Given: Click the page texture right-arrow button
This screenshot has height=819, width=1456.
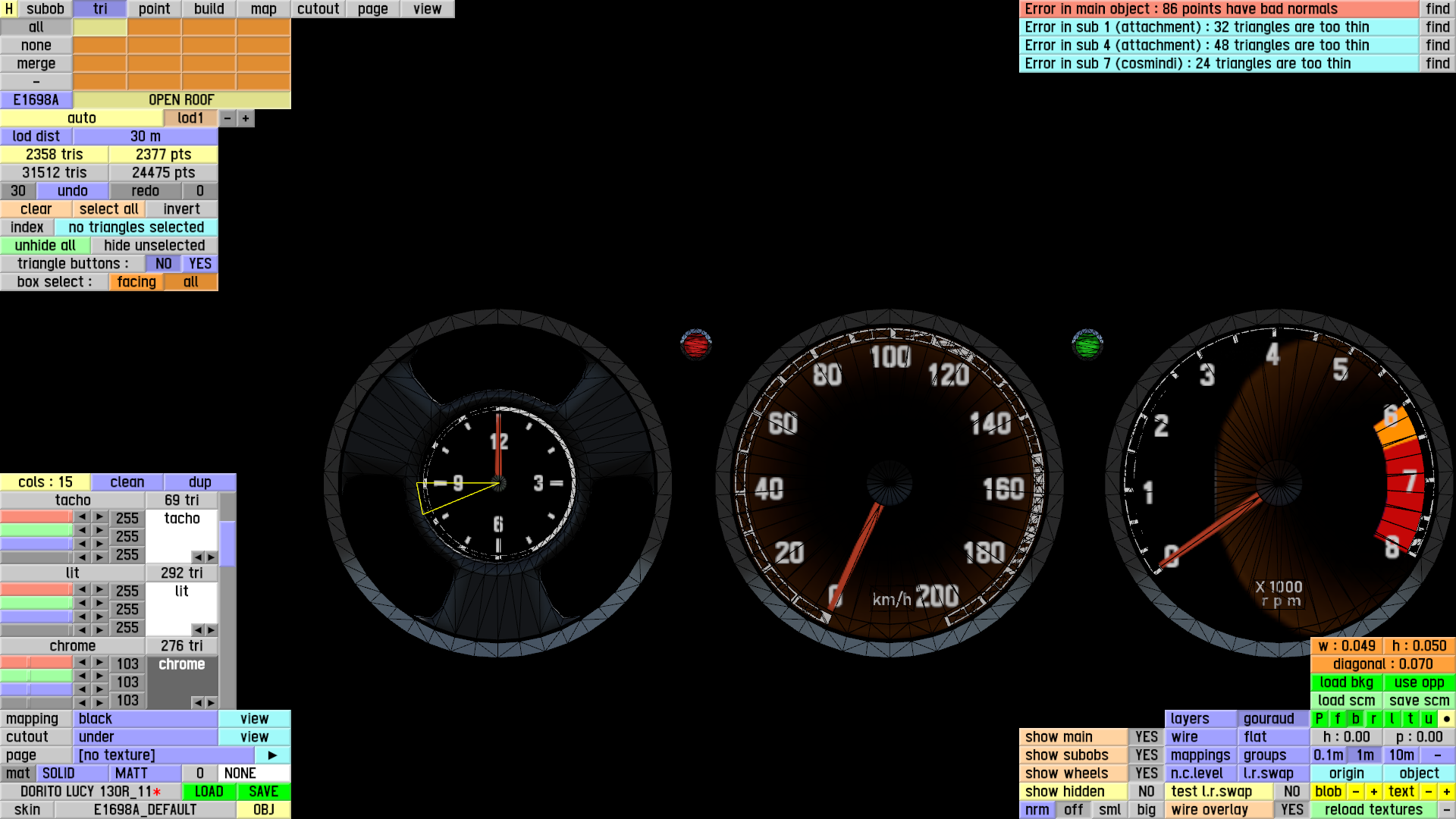Looking at the screenshot, I should coord(272,755).
